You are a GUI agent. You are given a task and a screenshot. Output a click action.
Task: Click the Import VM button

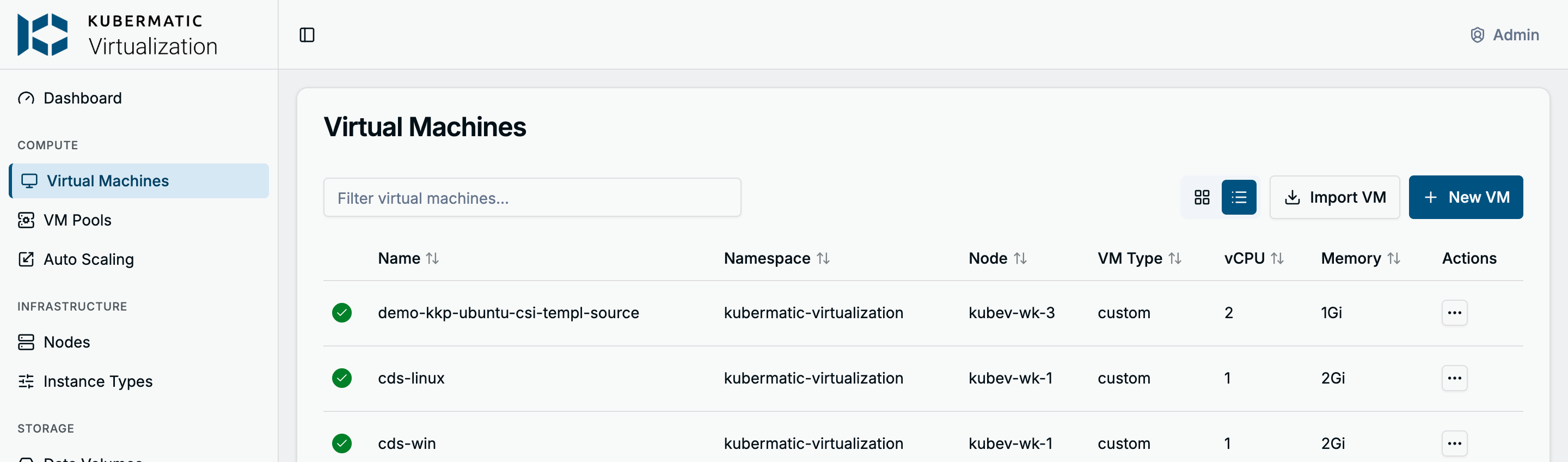(1334, 197)
